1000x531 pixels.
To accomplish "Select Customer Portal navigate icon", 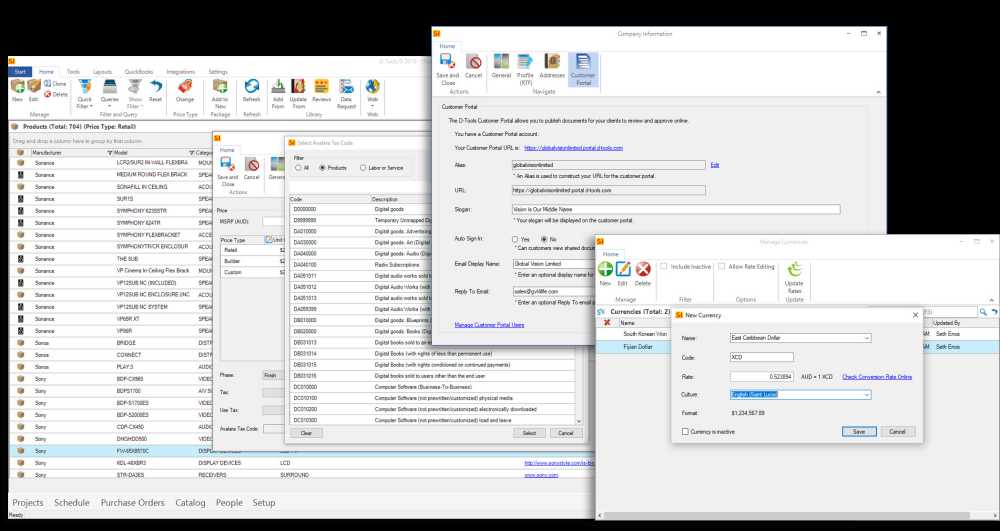I will pos(583,69).
